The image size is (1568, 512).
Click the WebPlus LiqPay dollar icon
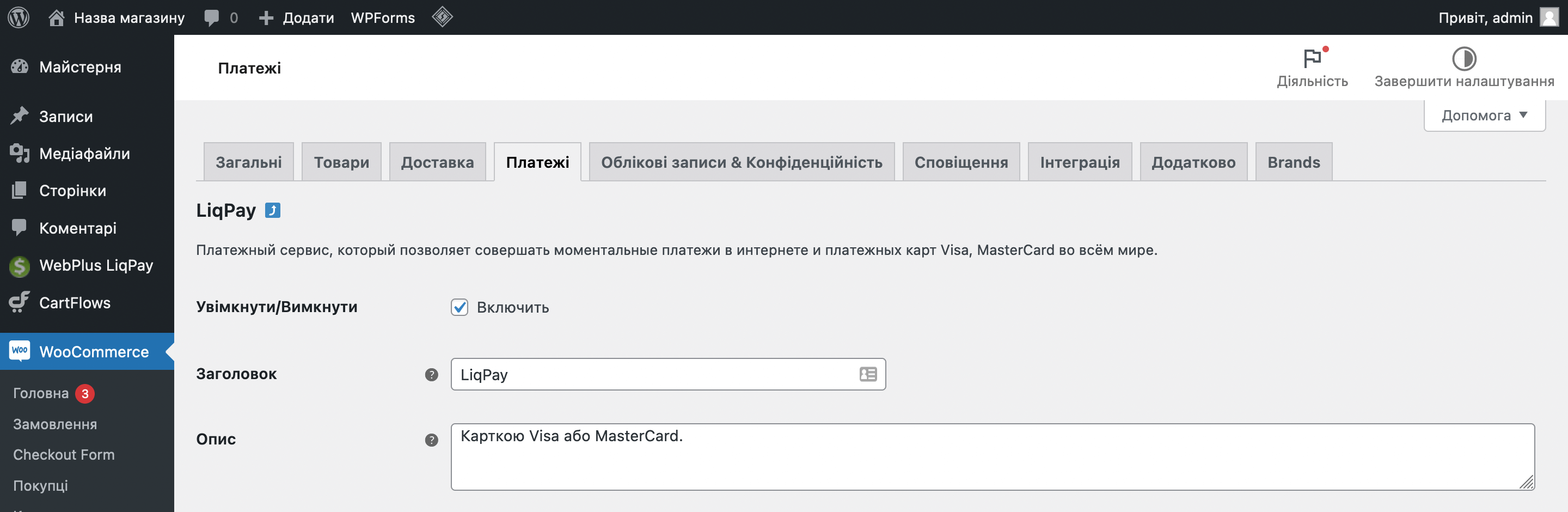coord(20,266)
